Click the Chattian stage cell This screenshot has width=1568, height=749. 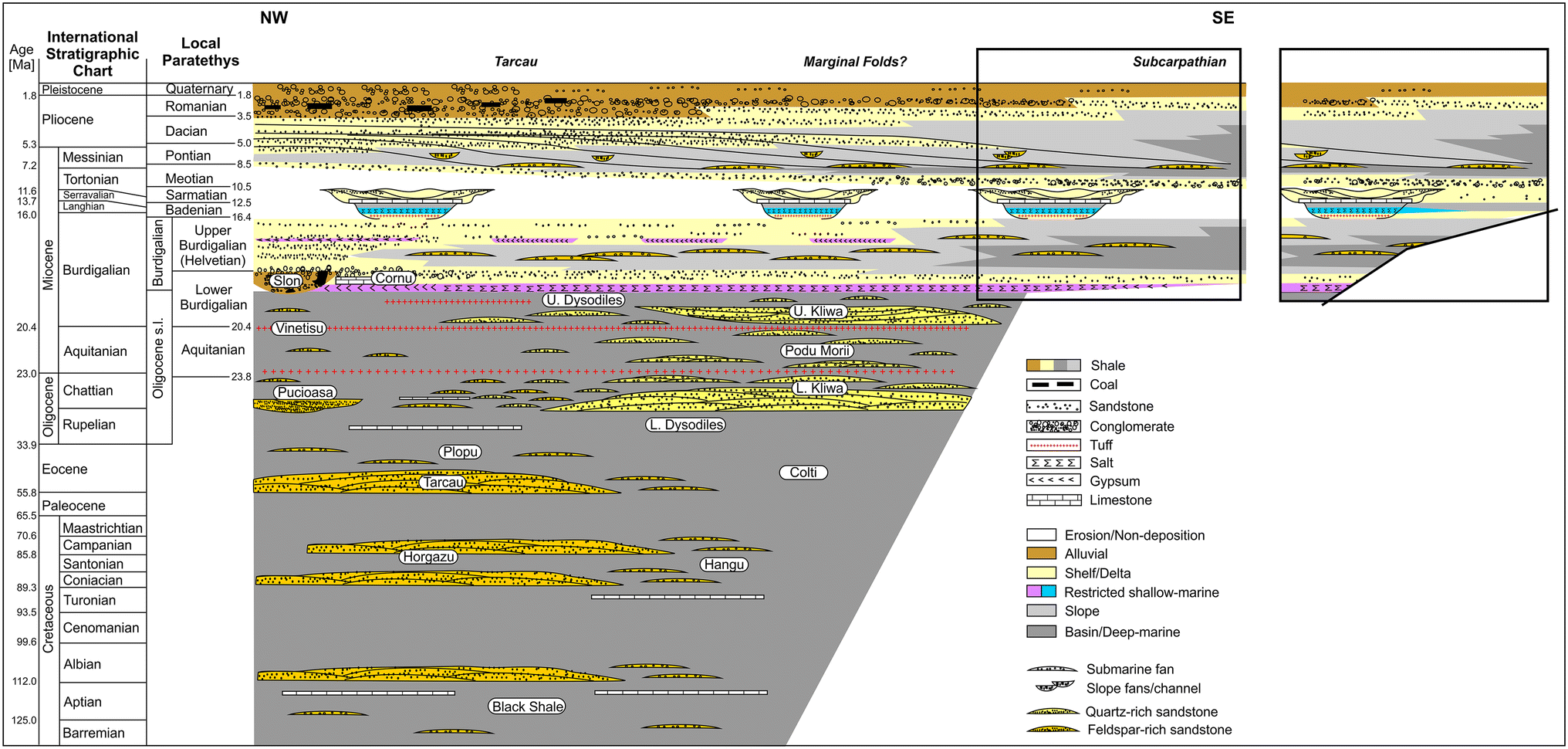tap(103, 391)
